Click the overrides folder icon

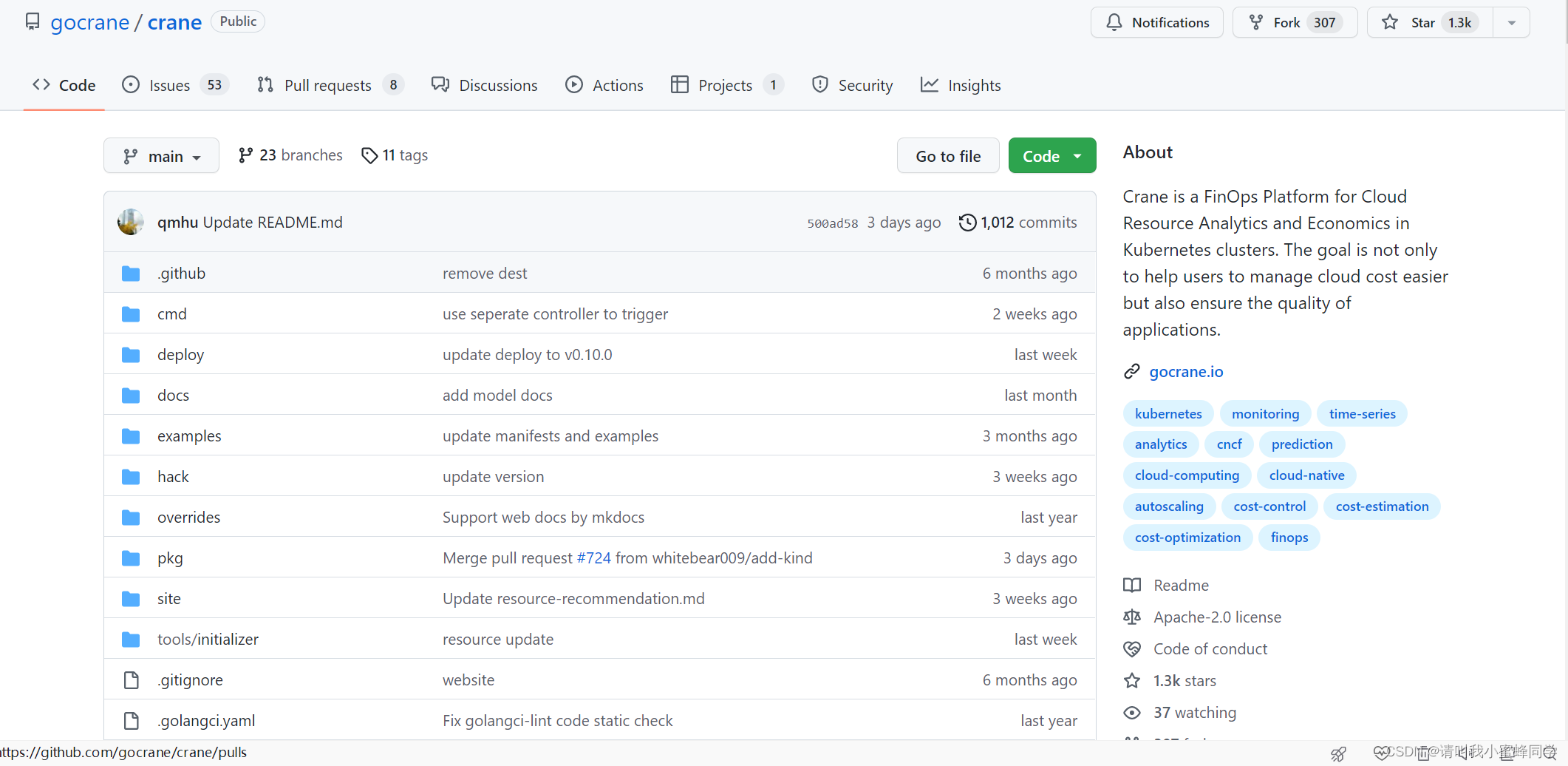[131, 518]
